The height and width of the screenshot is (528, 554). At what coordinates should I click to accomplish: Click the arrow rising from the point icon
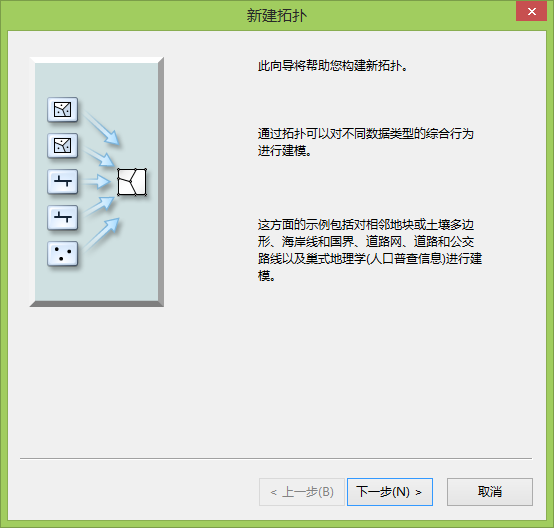pos(102,234)
